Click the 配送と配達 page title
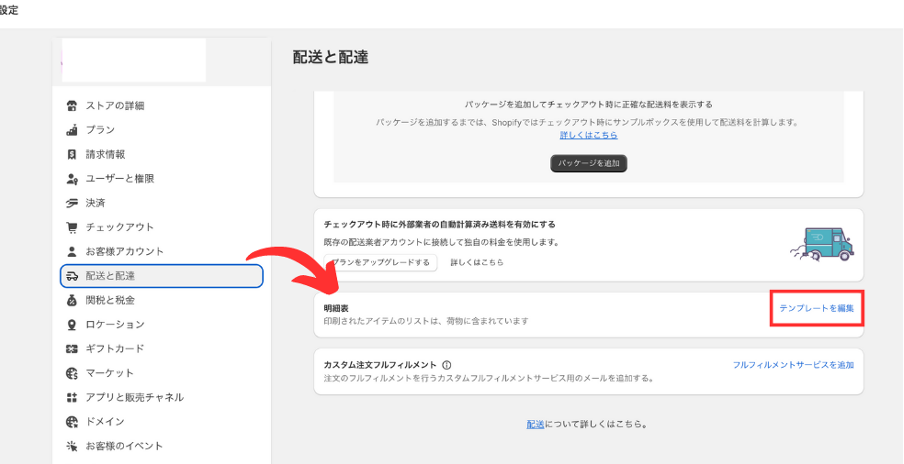 coord(330,57)
